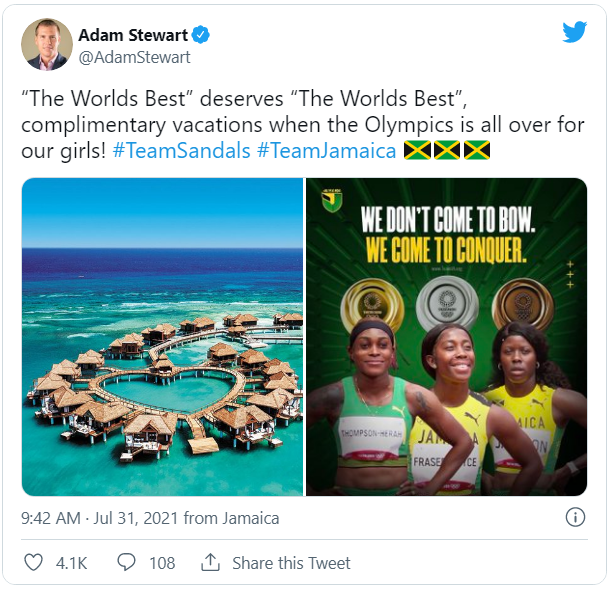Screen dimensions: 611x589
Task: Open the Adam Stewart display name
Action: pyautogui.click(x=133, y=36)
